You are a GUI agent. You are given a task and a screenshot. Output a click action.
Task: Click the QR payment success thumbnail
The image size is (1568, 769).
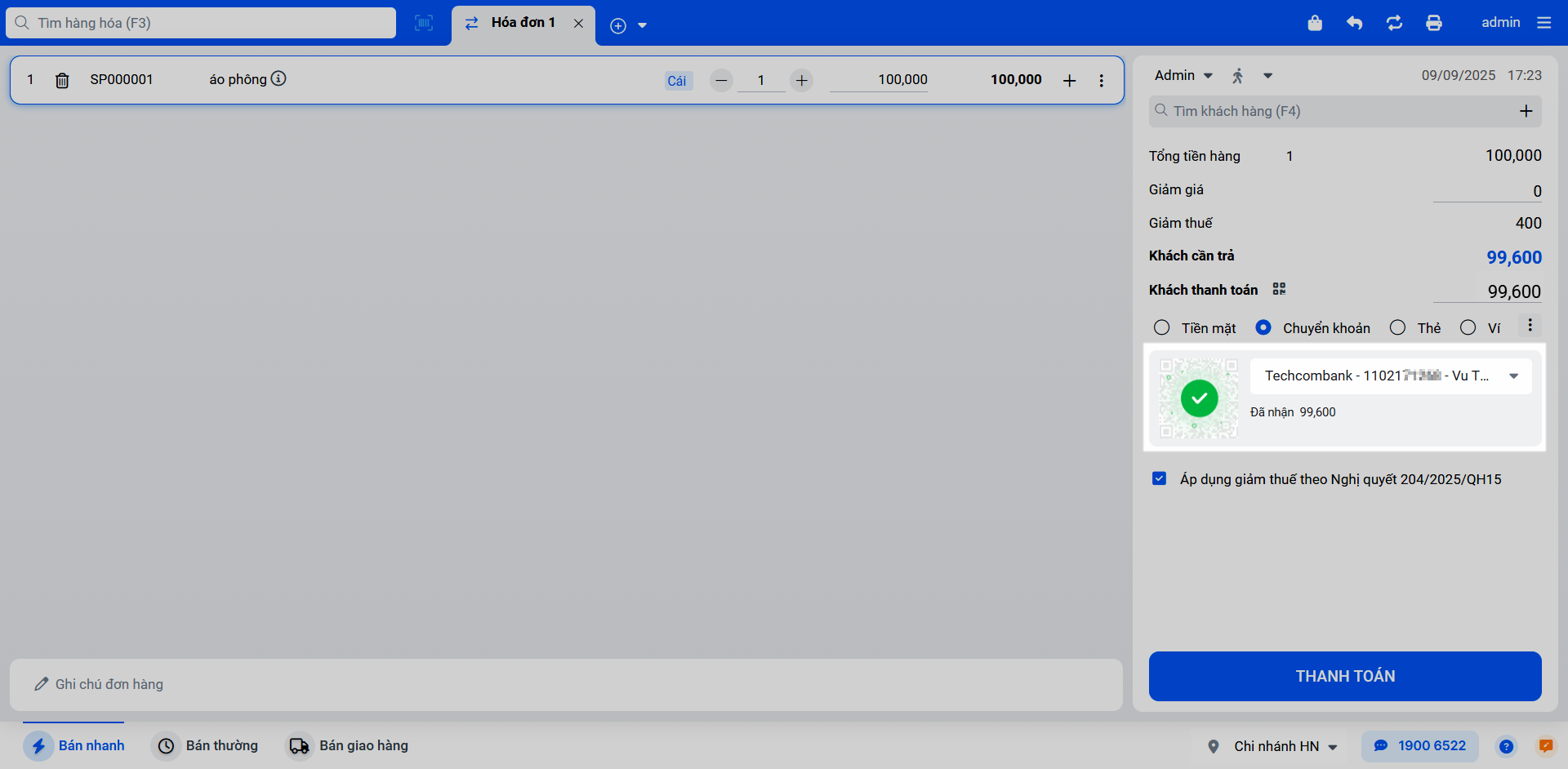[1199, 398]
